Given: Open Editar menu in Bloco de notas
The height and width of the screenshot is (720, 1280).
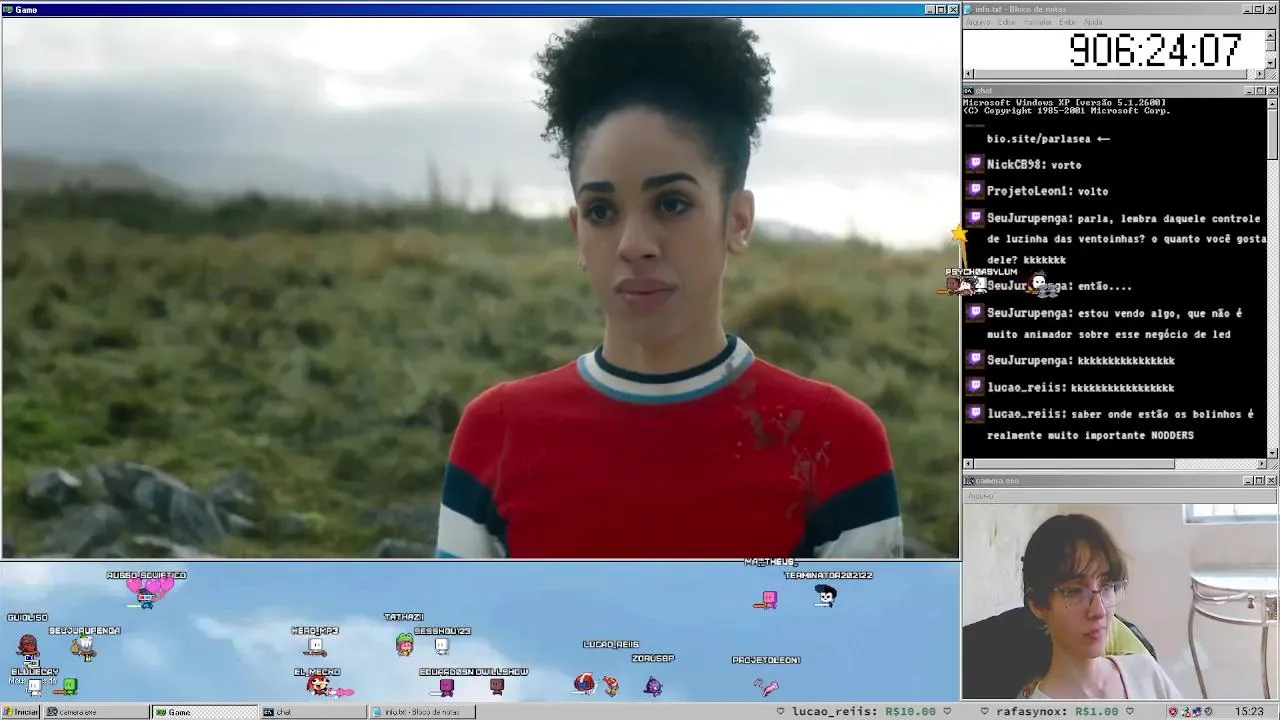Looking at the screenshot, I should pyautogui.click(x=1006, y=22).
